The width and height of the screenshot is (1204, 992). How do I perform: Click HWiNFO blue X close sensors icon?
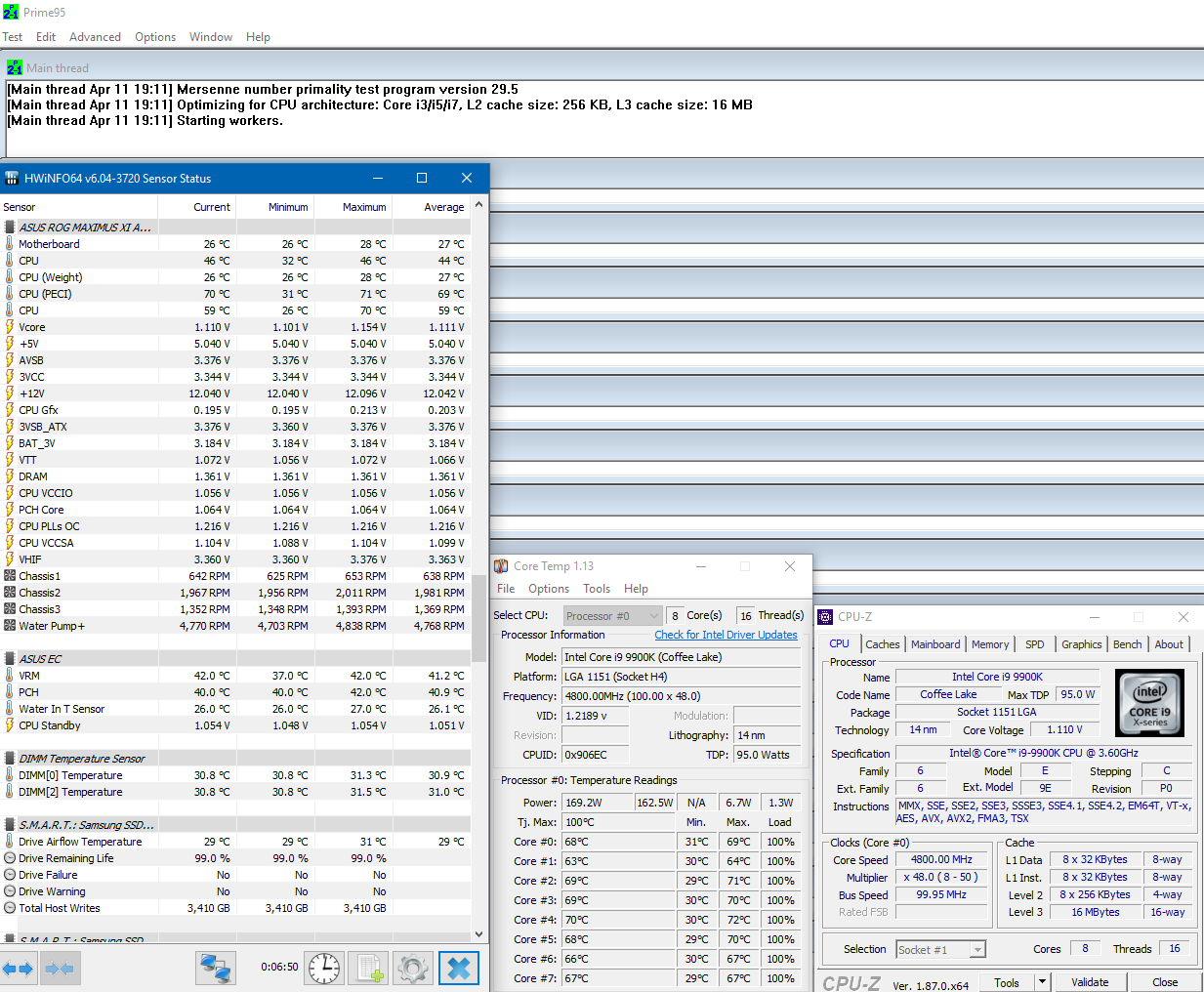point(459,969)
